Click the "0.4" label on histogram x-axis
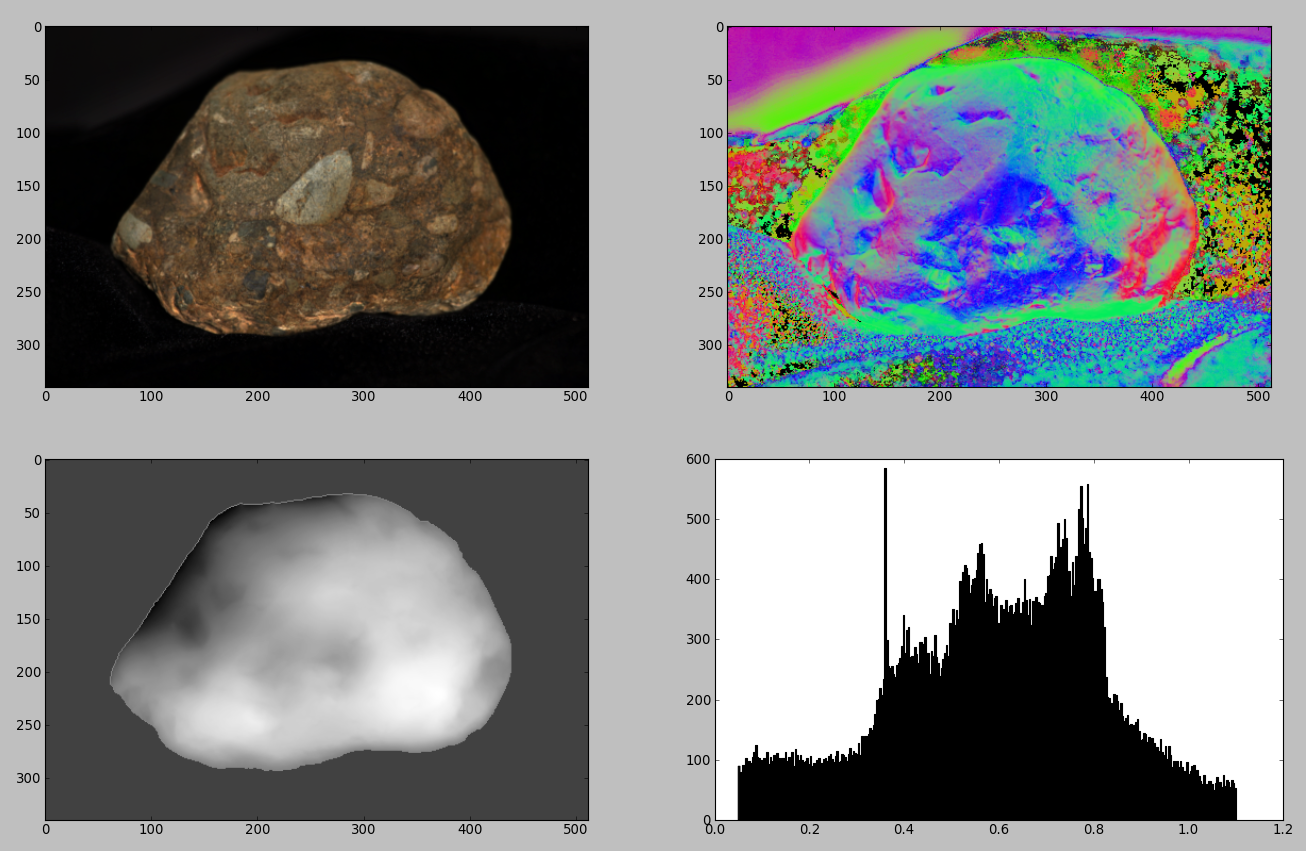Viewport: 1306px width, 851px height. tap(904, 830)
